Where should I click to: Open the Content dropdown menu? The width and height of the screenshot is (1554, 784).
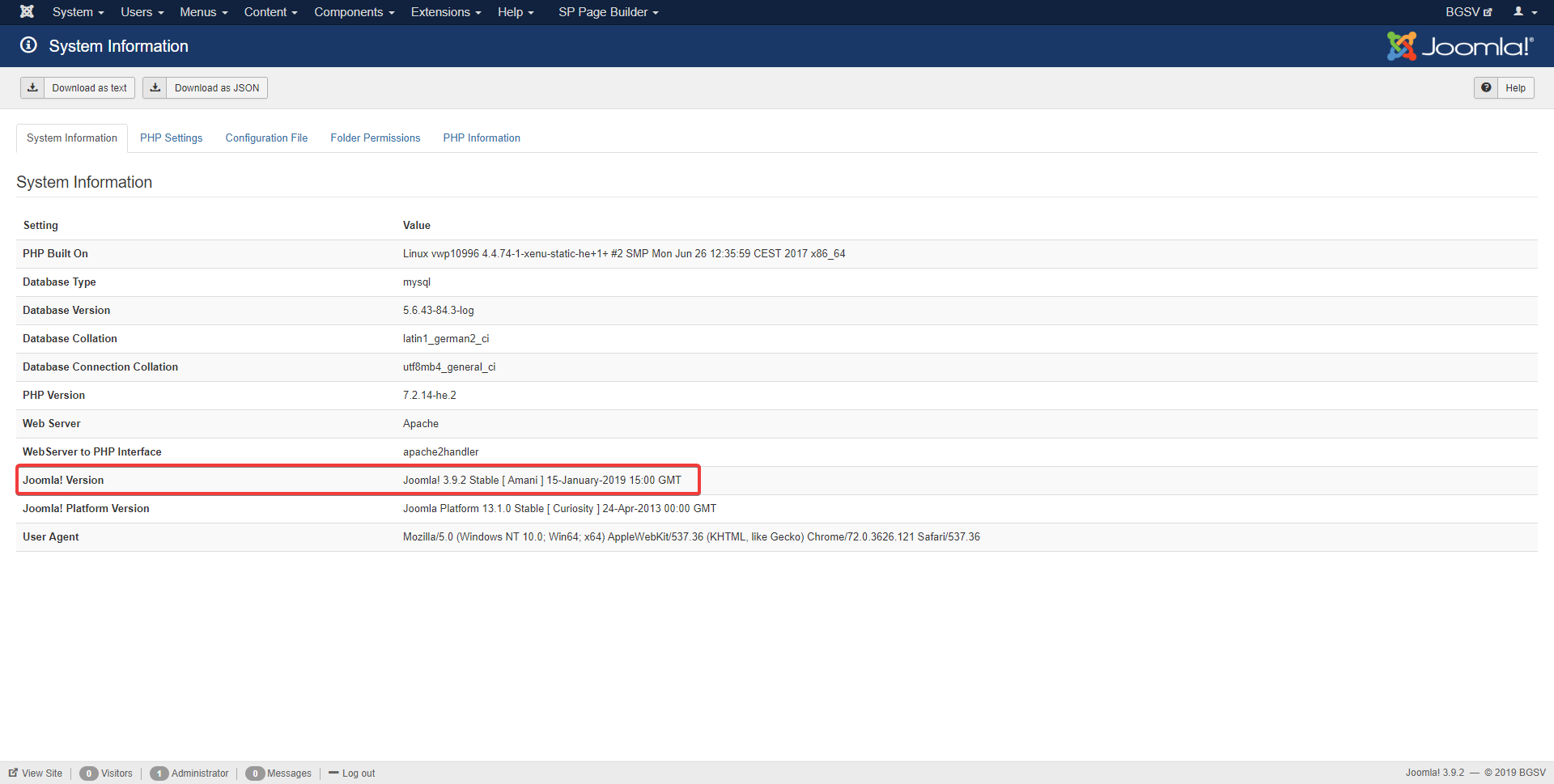pyautogui.click(x=270, y=12)
